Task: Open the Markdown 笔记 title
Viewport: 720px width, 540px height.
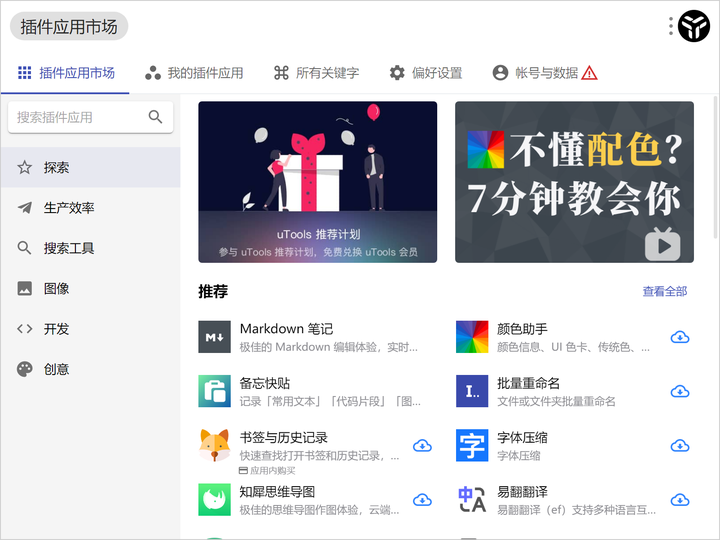Action: point(287,329)
